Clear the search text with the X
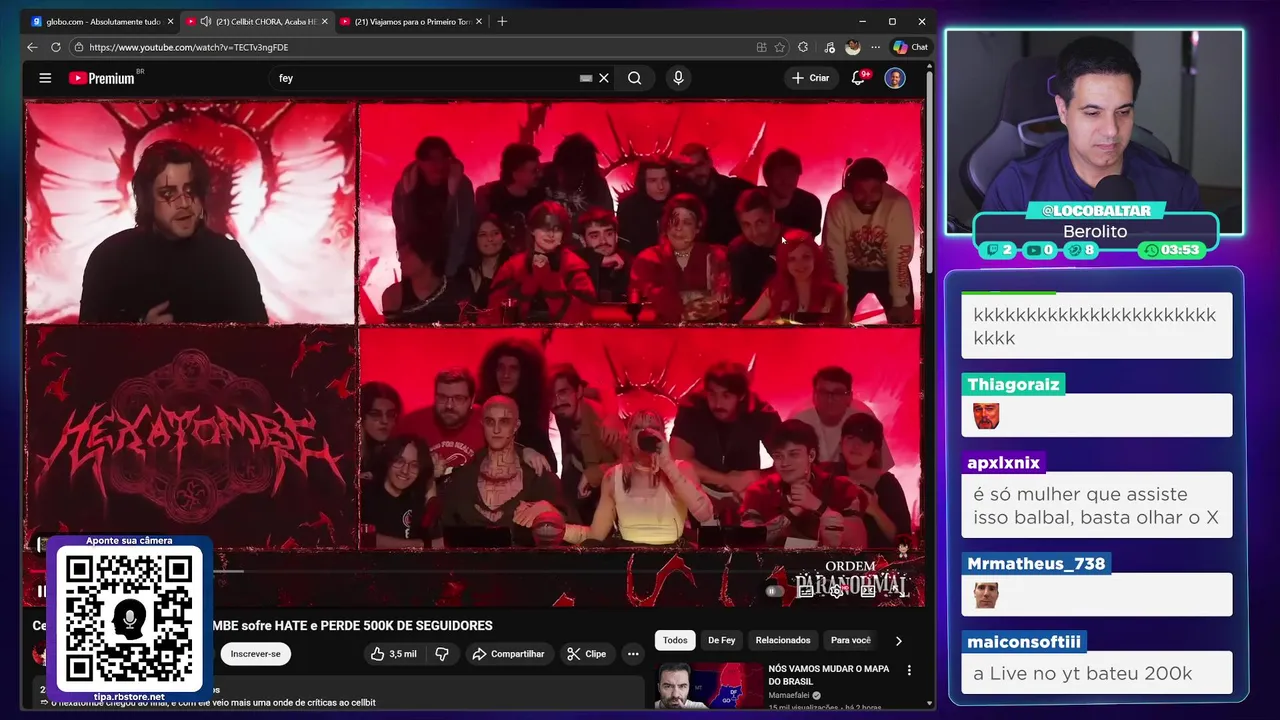The height and width of the screenshot is (720, 1280). pos(604,78)
